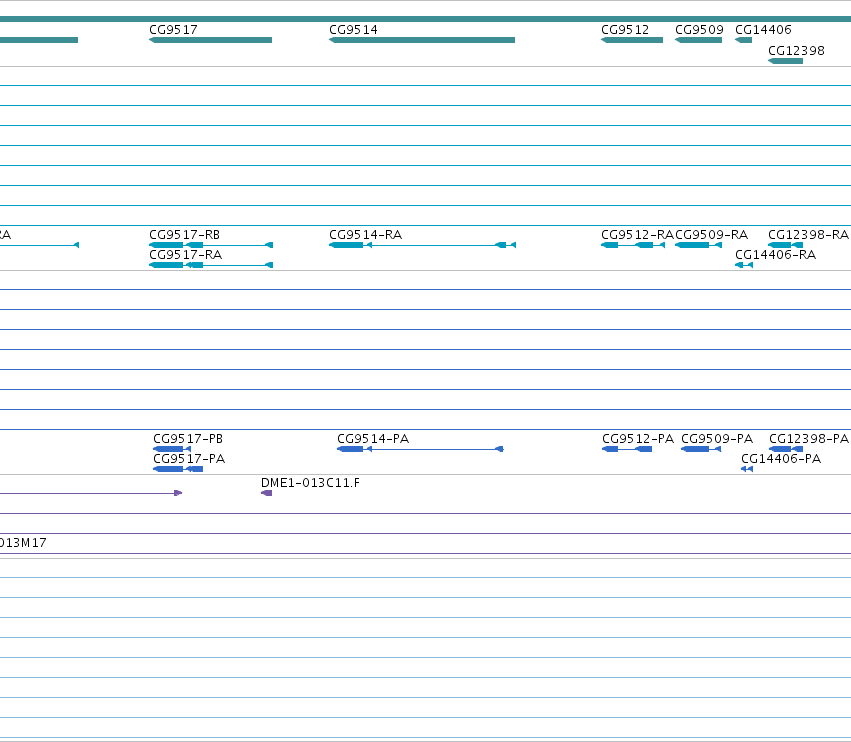Select the CG9509 gene bar
The image size is (851, 742).
(x=698, y=40)
